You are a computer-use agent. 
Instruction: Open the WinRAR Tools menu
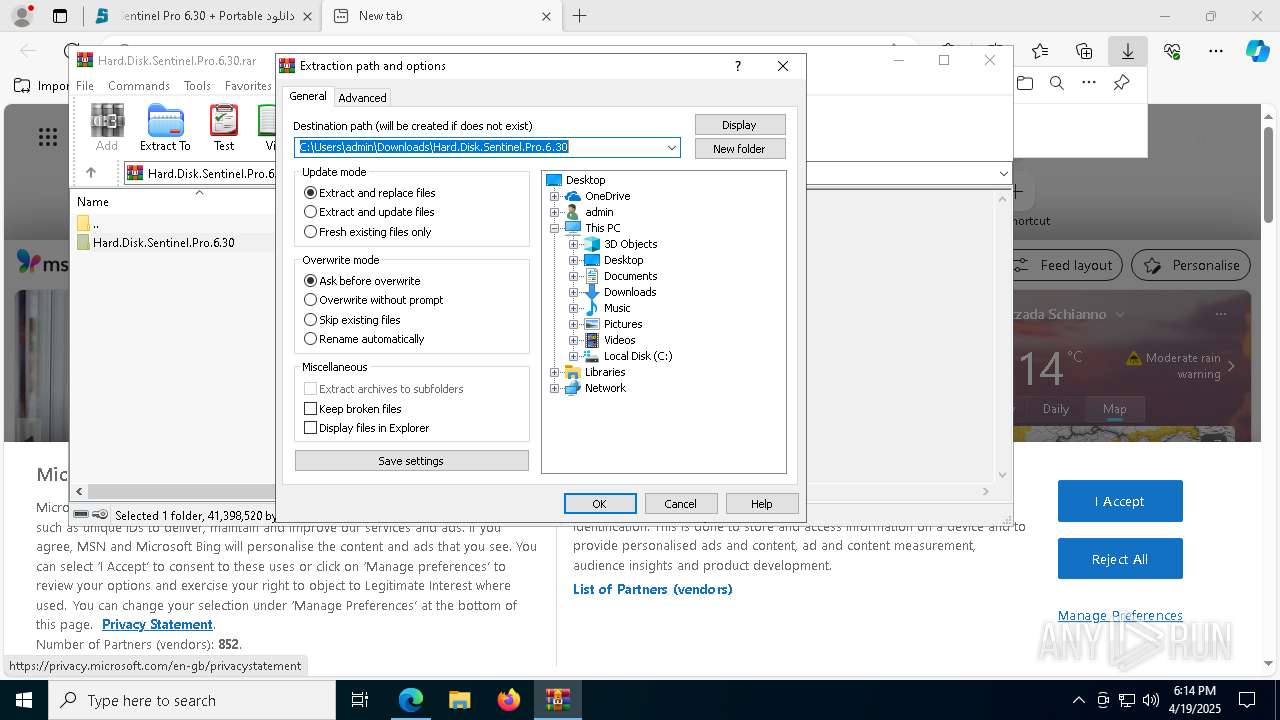(197, 86)
